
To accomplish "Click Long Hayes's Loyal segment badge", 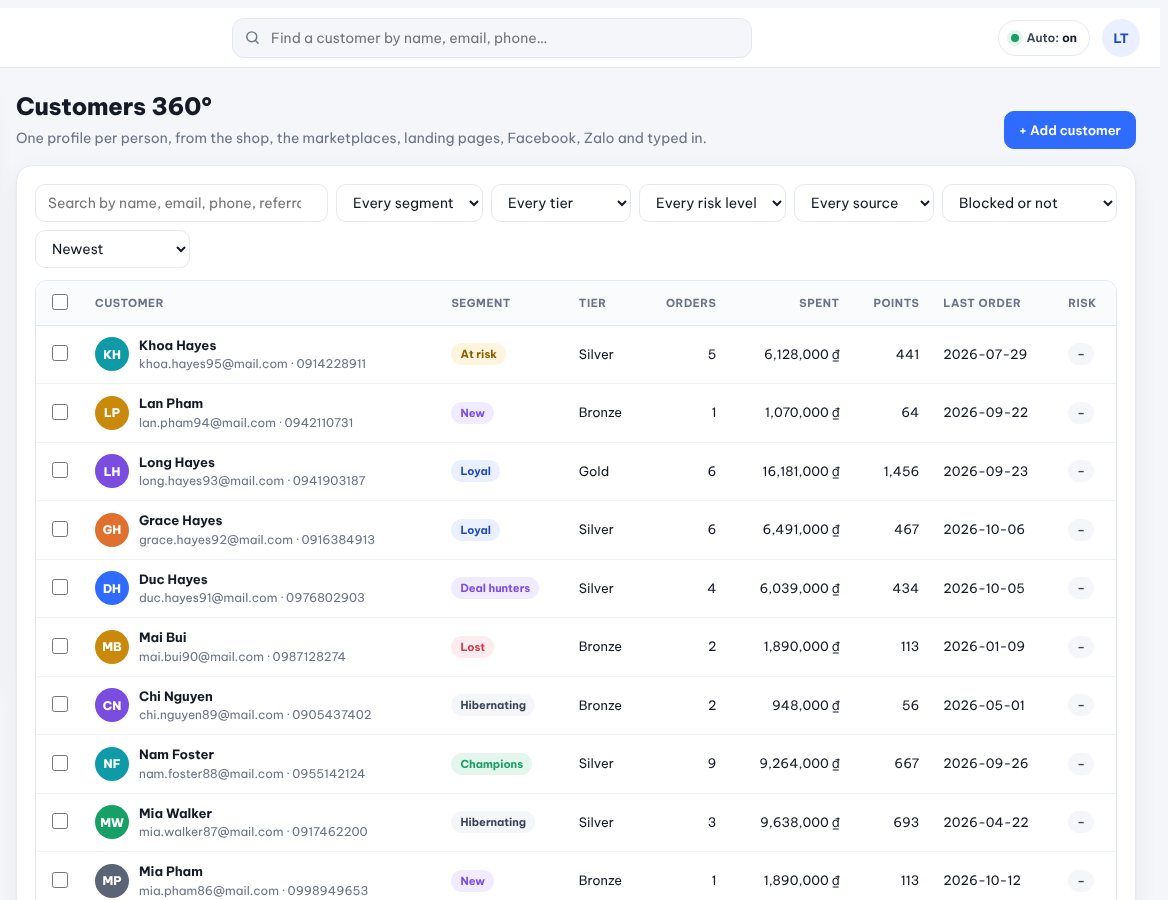I will click(x=475, y=472).
